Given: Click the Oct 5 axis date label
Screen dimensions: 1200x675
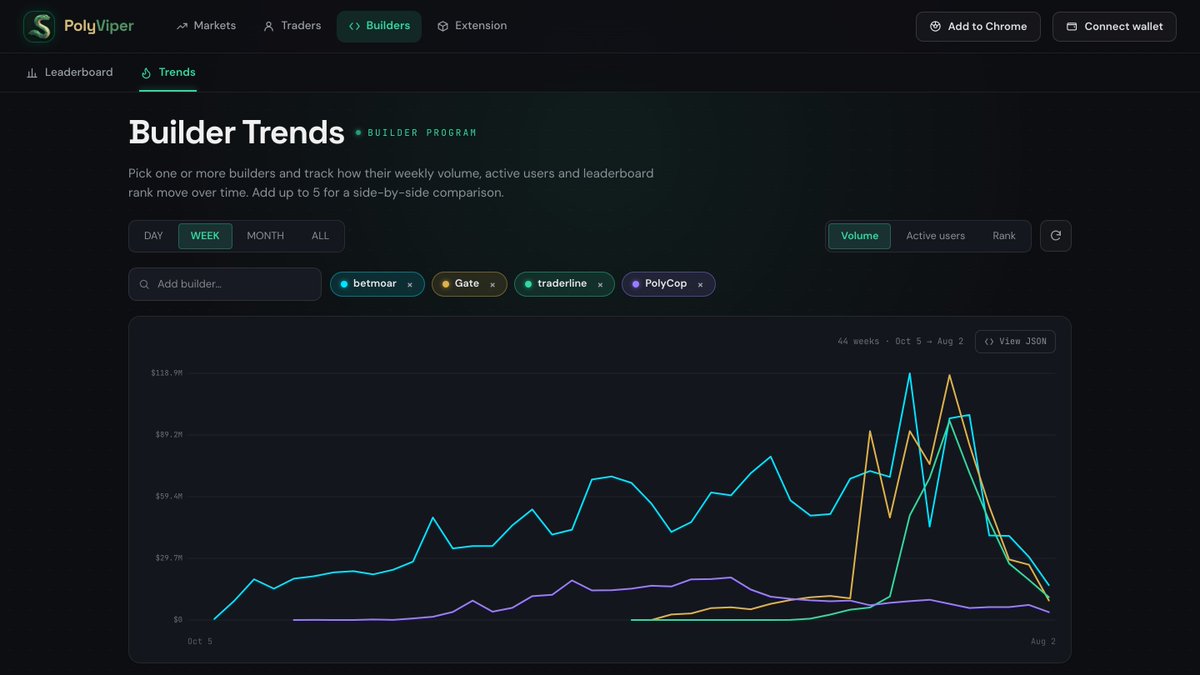Looking at the screenshot, I should click(x=200, y=641).
